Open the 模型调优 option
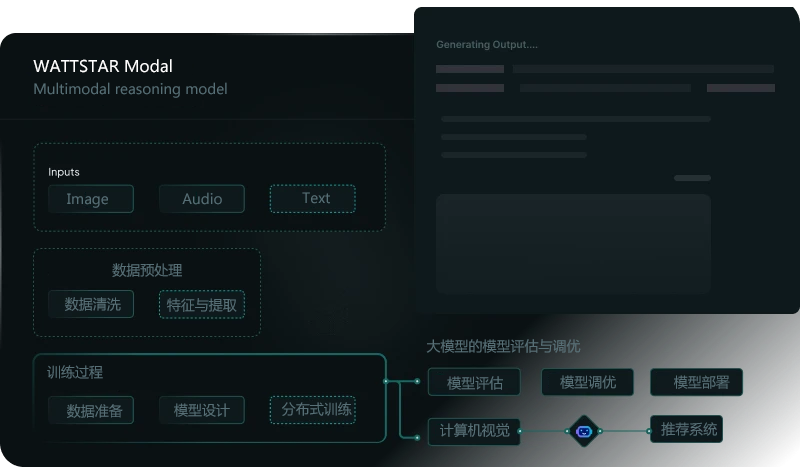The height and width of the screenshot is (467, 800). click(587, 382)
